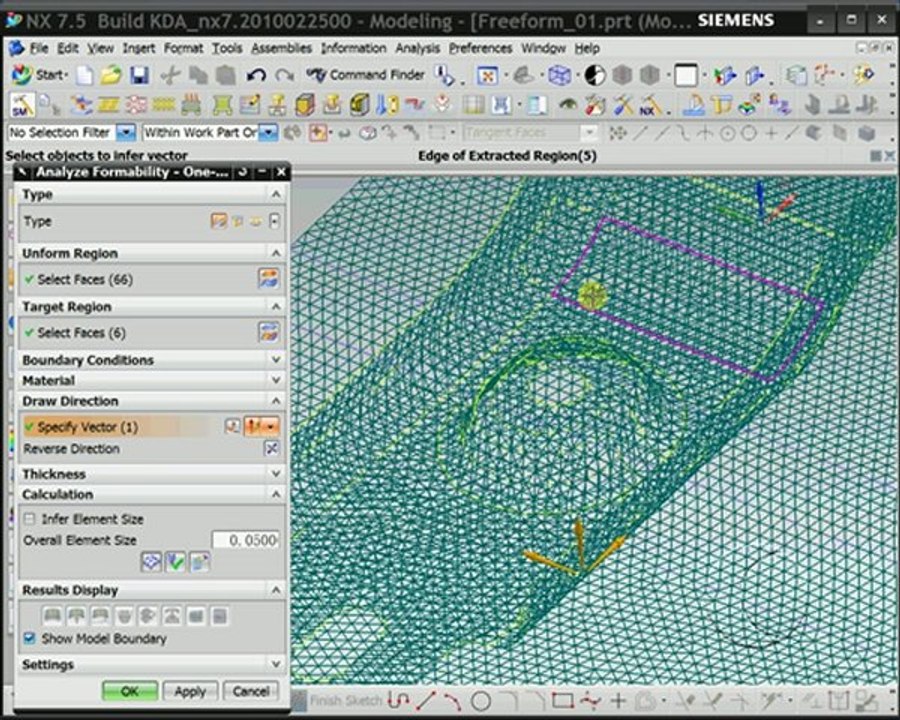The image size is (900, 720).
Task: Click the Overall Element Size field
Action: click(x=246, y=540)
